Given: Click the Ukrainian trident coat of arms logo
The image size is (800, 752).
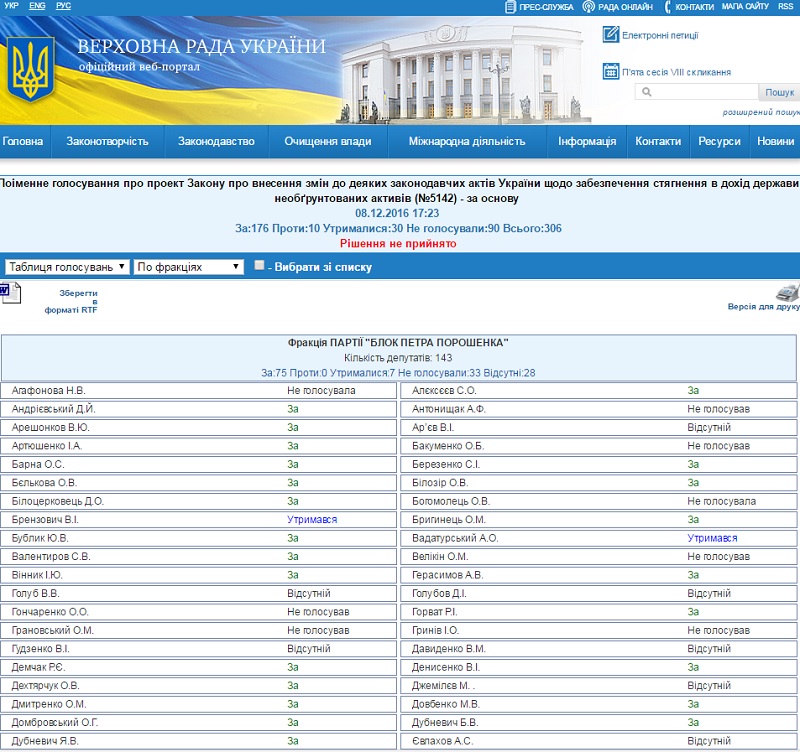Looking at the screenshot, I should [30, 67].
